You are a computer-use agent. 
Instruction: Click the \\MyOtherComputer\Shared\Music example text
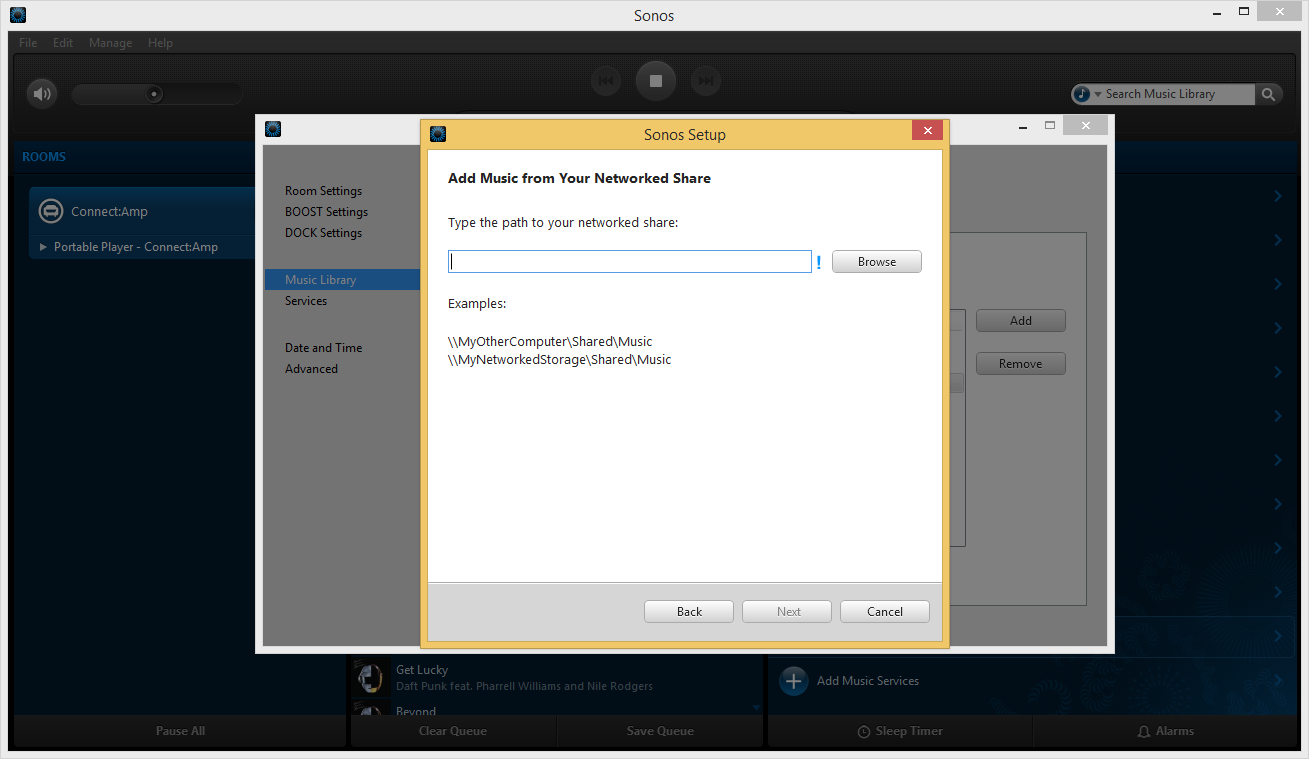point(550,342)
